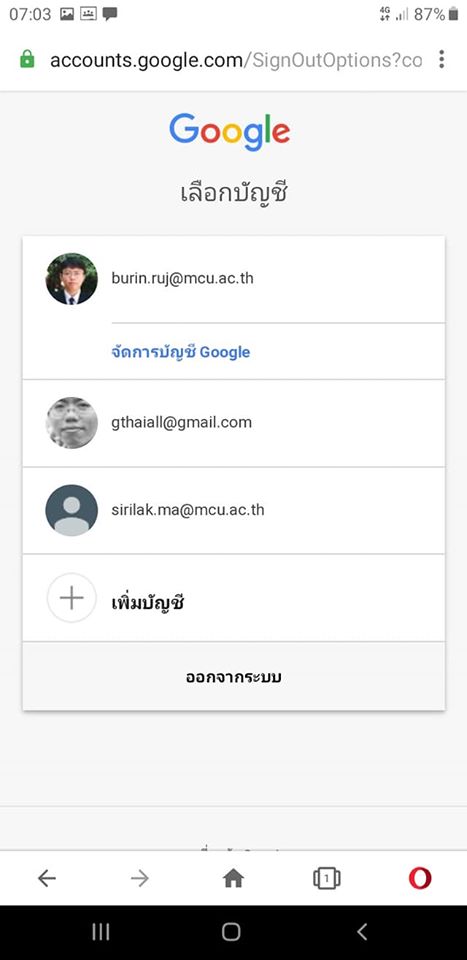Select the gthaiall@gmail.com account

click(234, 423)
